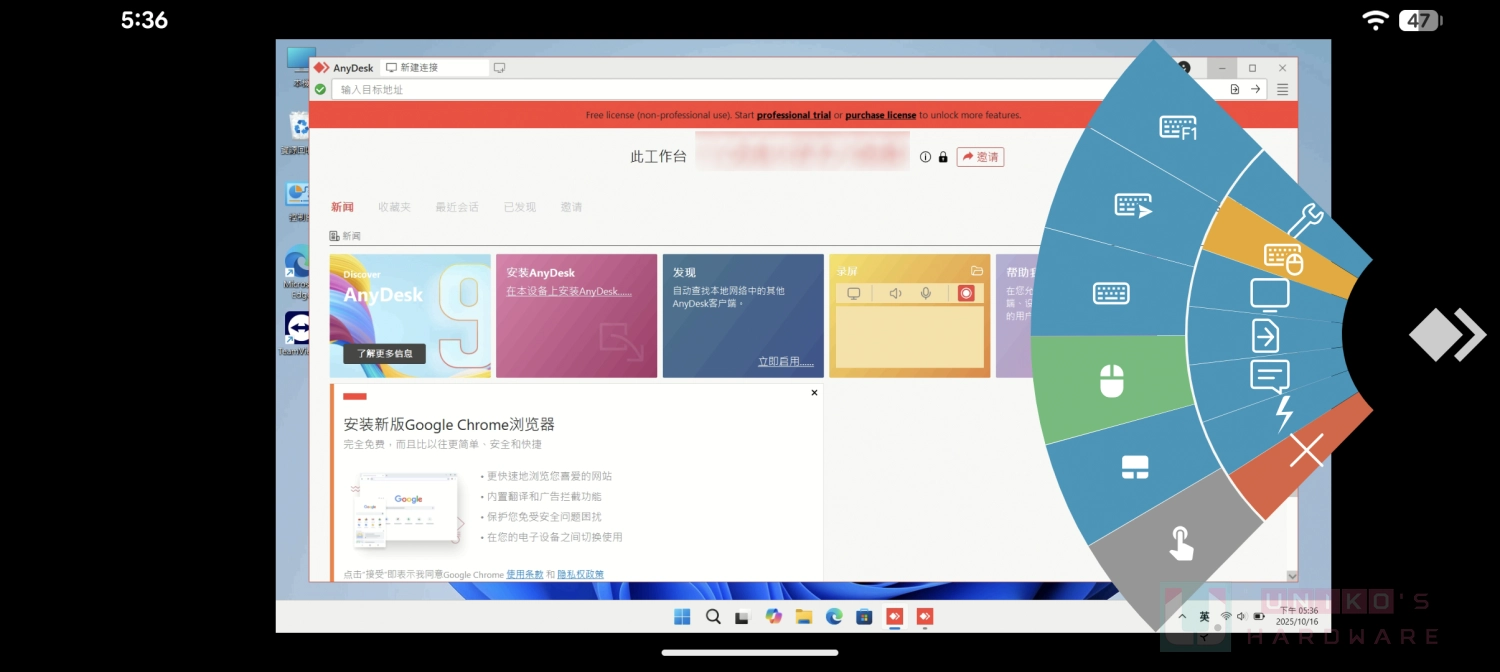Click the down chevron on the right scrollbar
This screenshot has width=1500, height=672.
tap(1292, 577)
